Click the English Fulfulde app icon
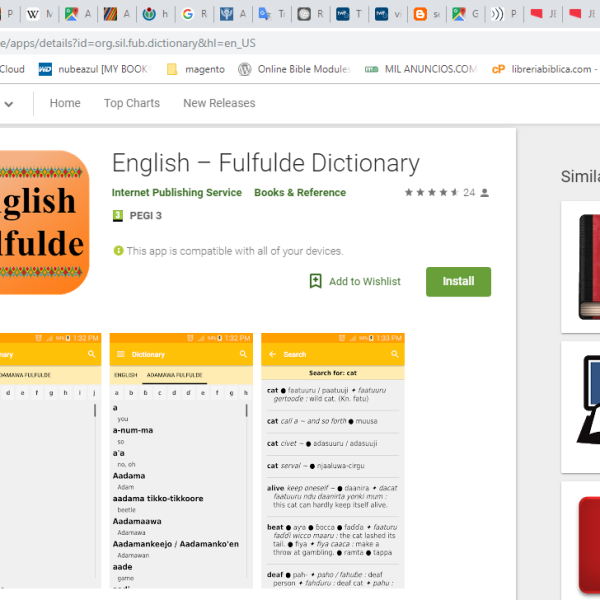The image size is (600, 600). (x=44, y=222)
